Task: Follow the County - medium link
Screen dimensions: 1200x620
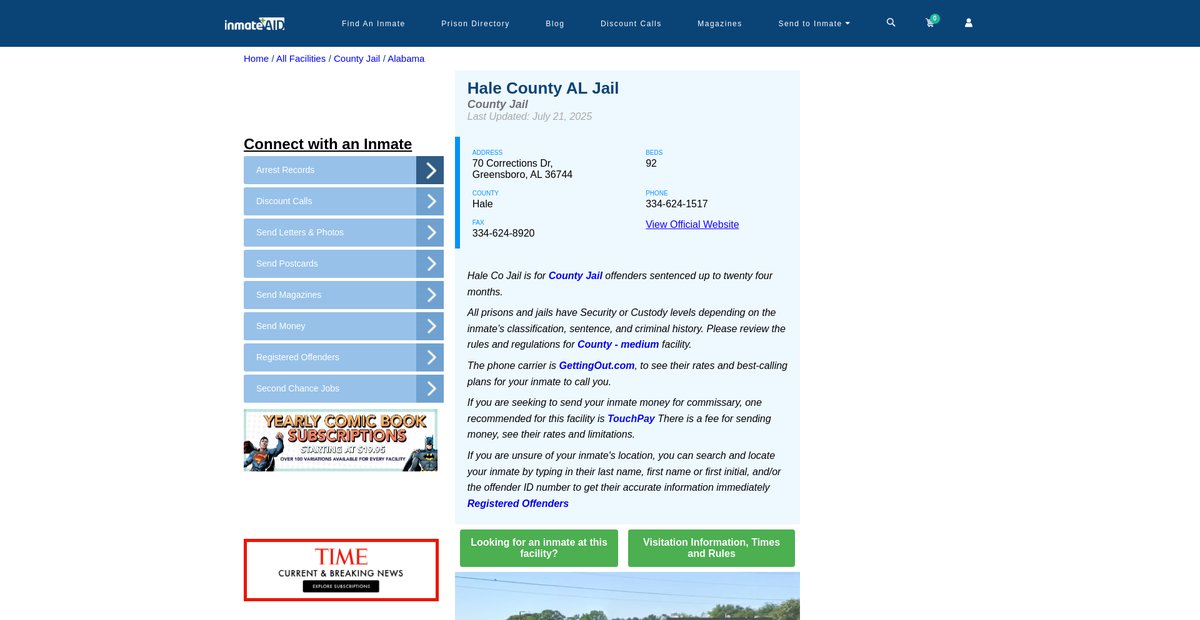Action: click(x=618, y=344)
